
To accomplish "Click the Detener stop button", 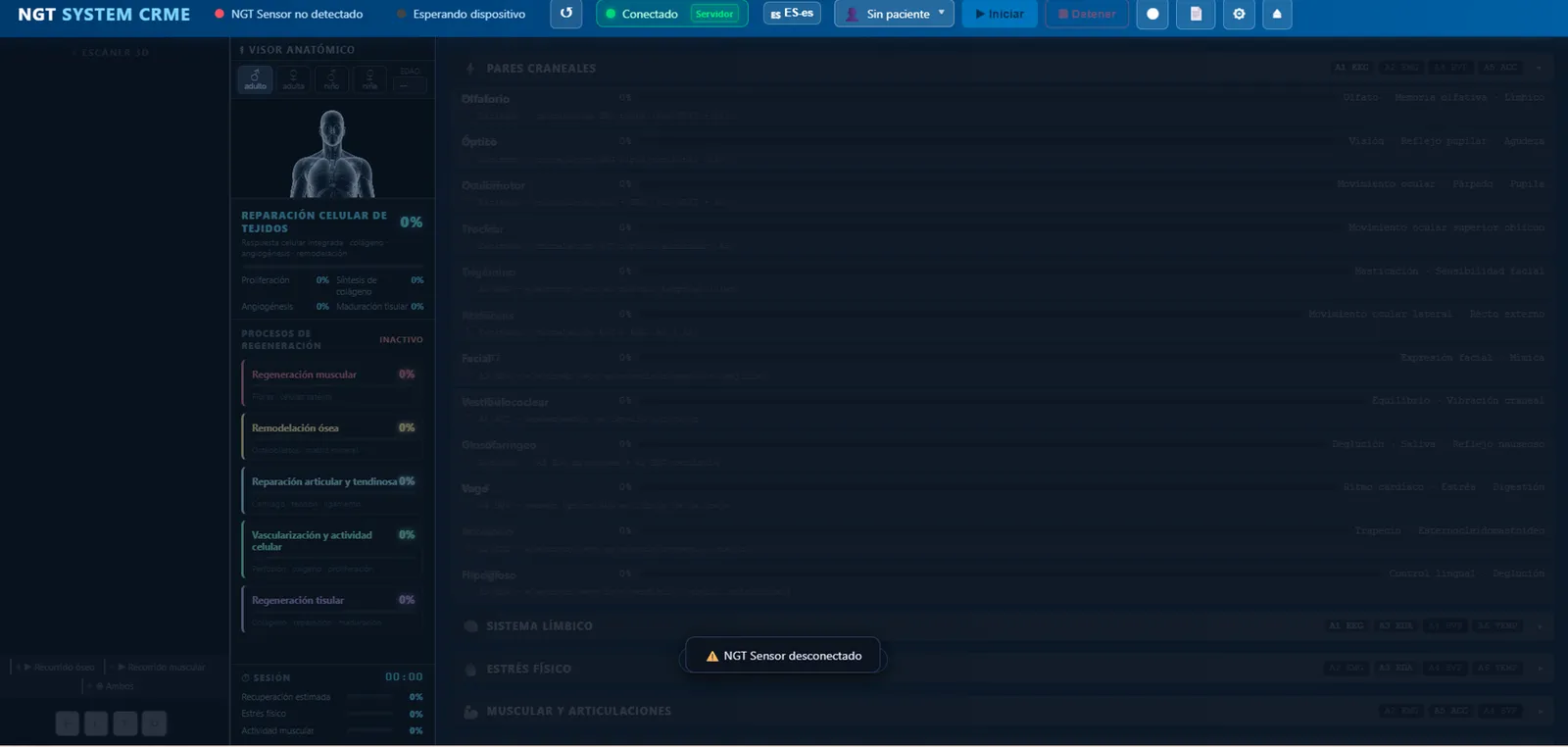I will tap(1087, 14).
